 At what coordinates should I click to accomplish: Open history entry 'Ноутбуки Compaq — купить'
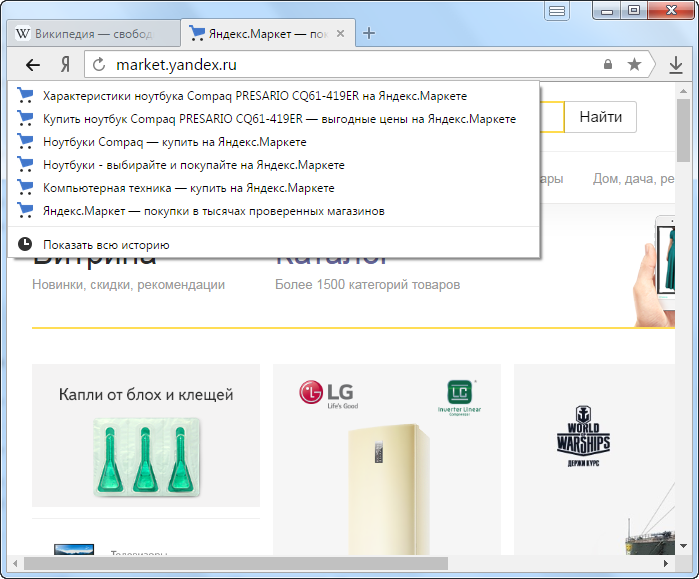pyautogui.click(x=274, y=142)
